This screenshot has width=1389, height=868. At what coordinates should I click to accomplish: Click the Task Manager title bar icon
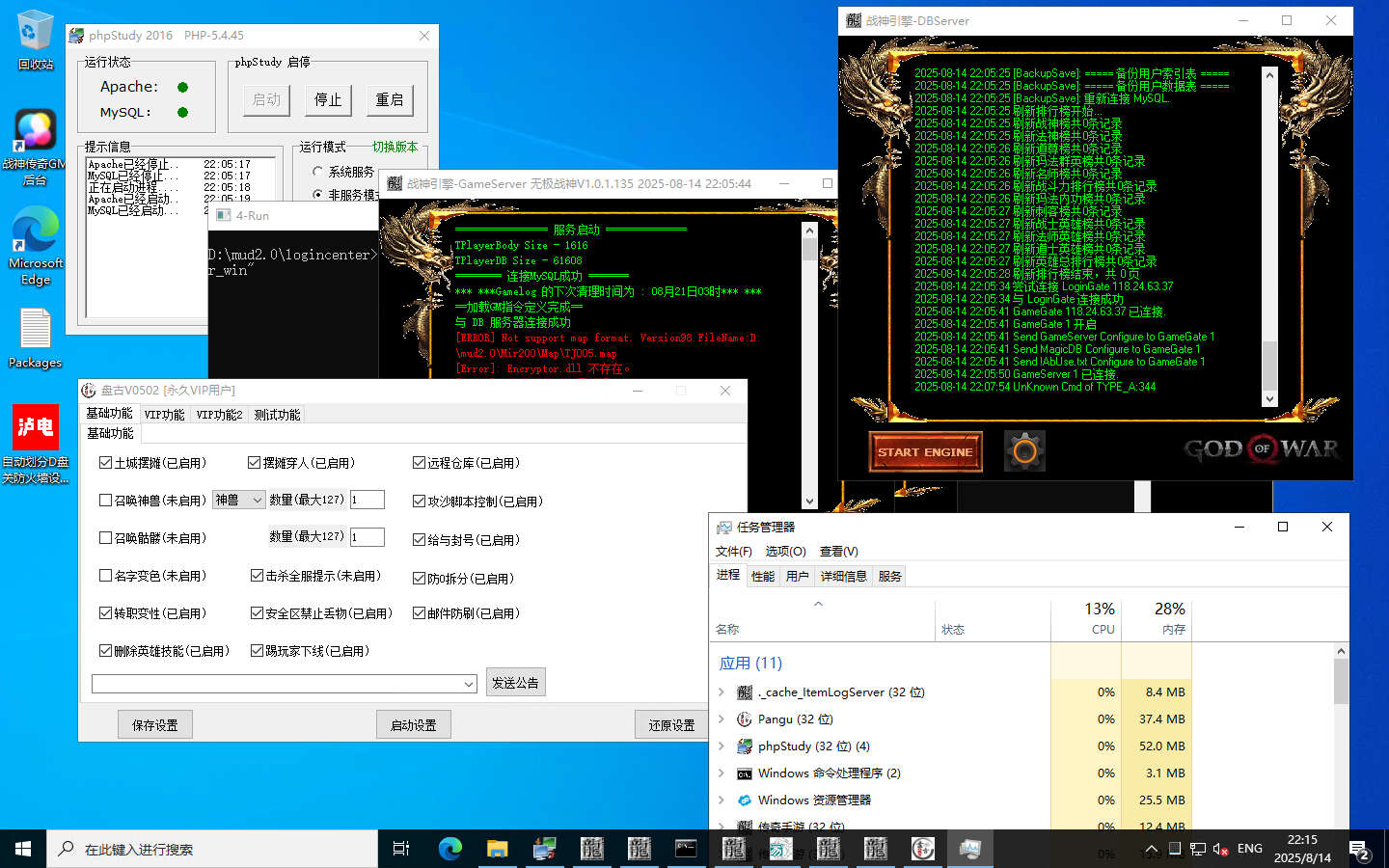click(x=724, y=528)
